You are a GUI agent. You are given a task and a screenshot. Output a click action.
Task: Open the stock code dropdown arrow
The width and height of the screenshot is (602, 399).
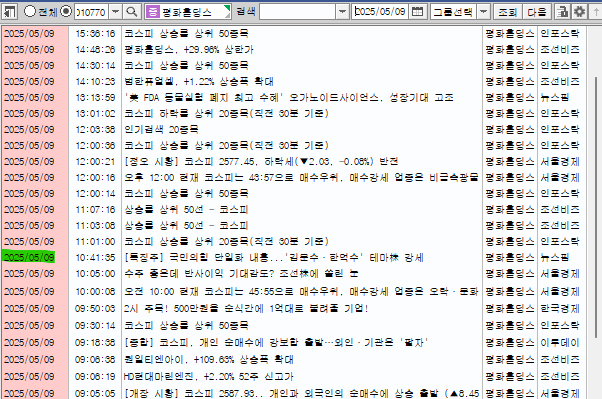pyautogui.click(x=115, y=12)
